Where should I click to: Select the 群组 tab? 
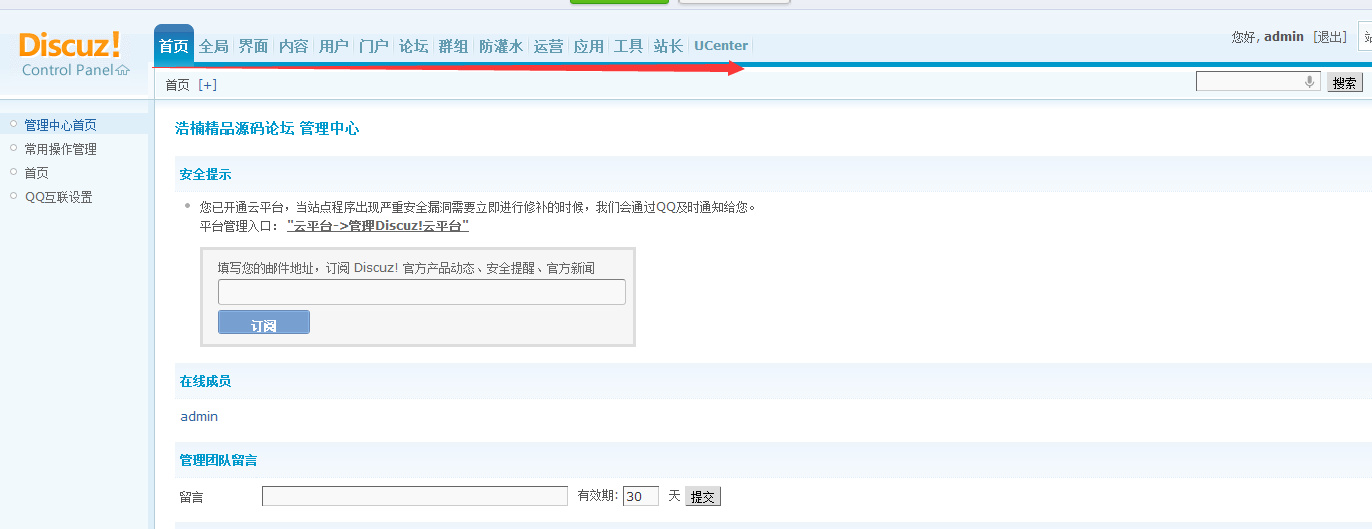click(454, 46)
